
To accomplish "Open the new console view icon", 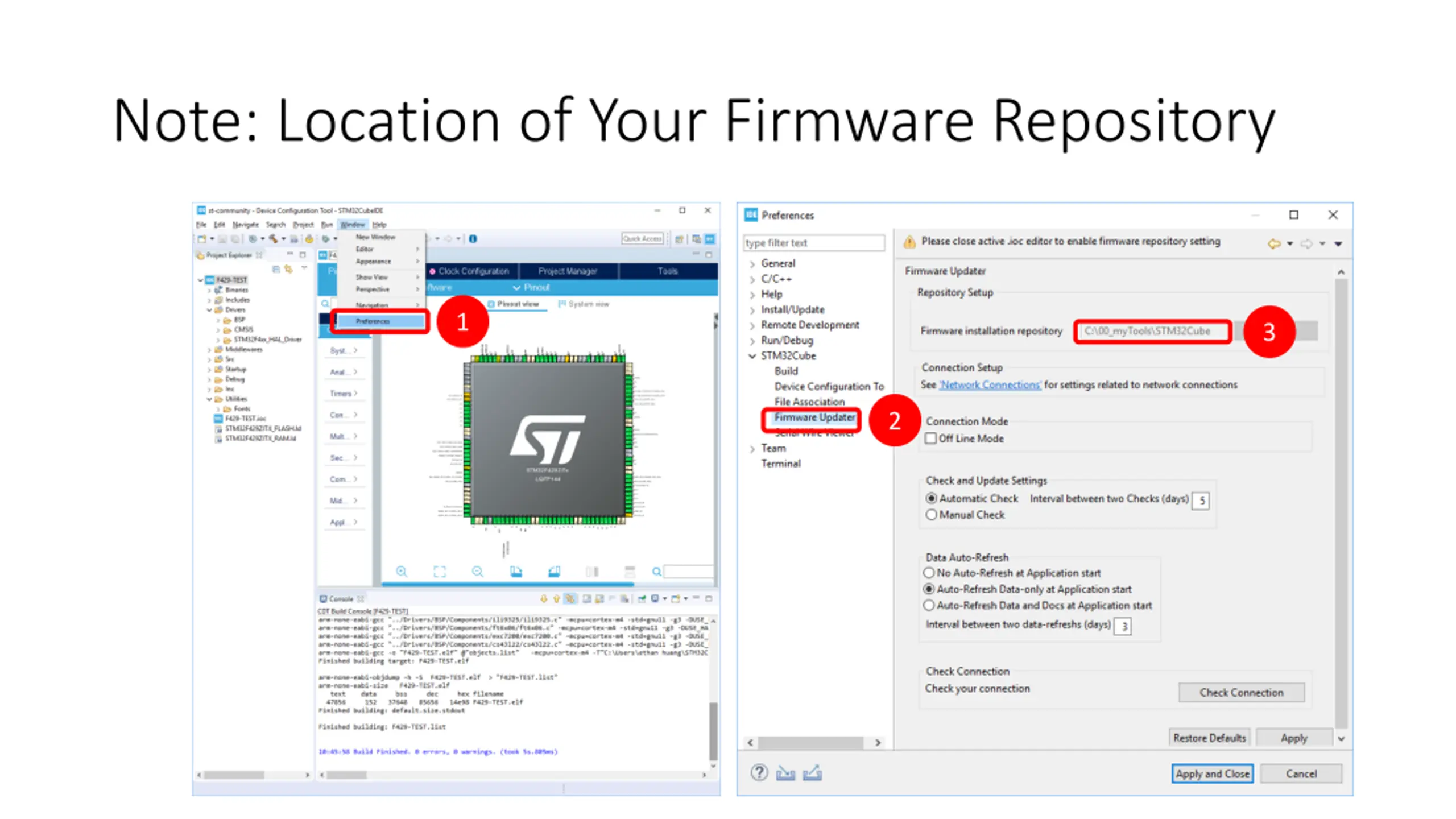I will point(676,598).
